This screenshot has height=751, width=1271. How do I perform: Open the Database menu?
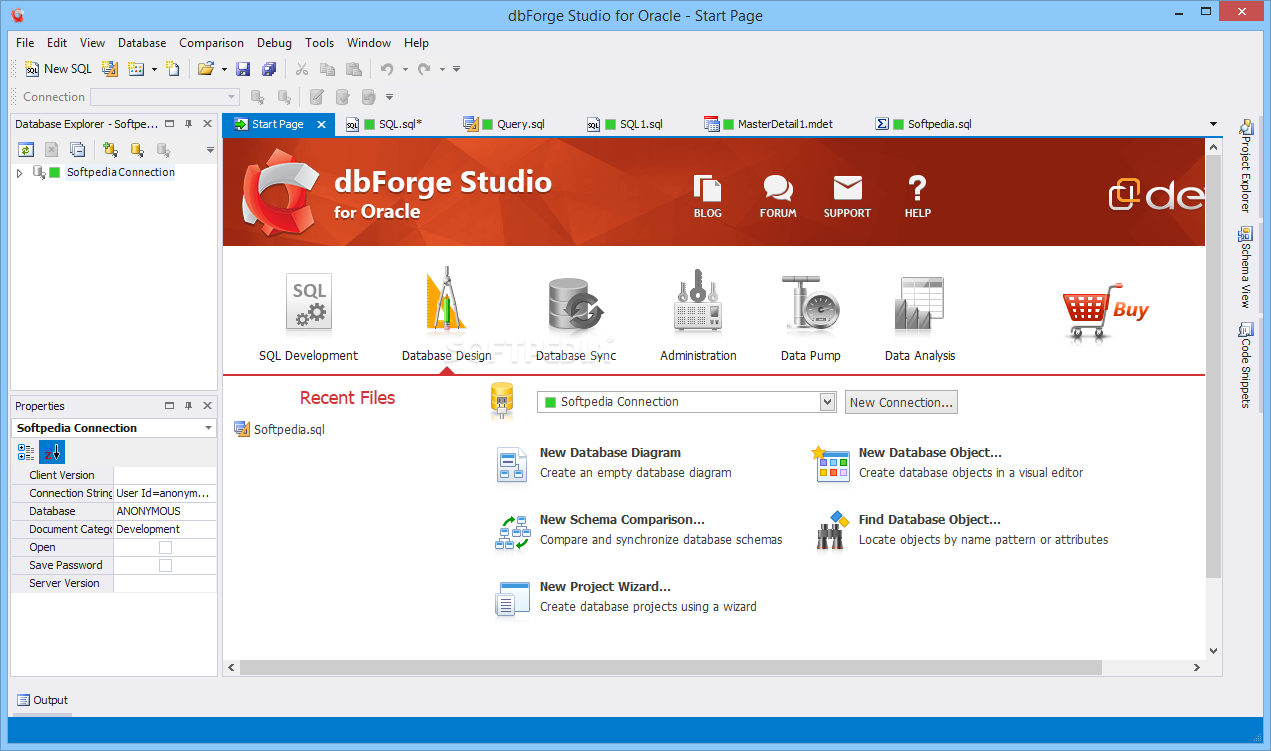142,43
